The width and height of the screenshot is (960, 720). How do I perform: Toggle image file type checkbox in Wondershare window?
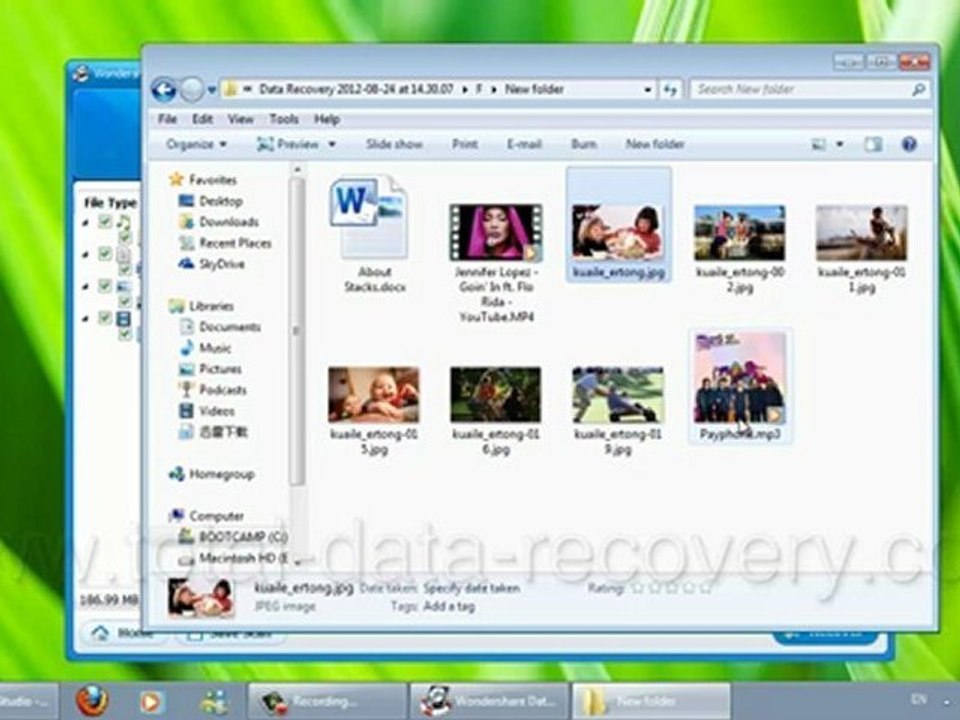coord(105,286)
